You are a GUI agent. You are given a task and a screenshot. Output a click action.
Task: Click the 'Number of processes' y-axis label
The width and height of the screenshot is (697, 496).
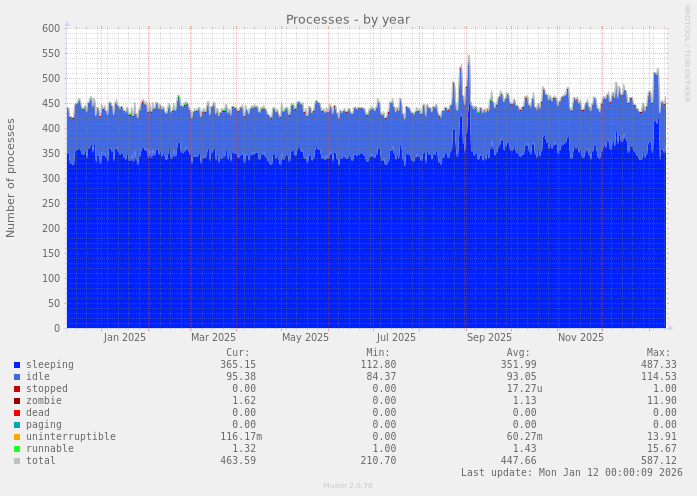pos(11,178)
